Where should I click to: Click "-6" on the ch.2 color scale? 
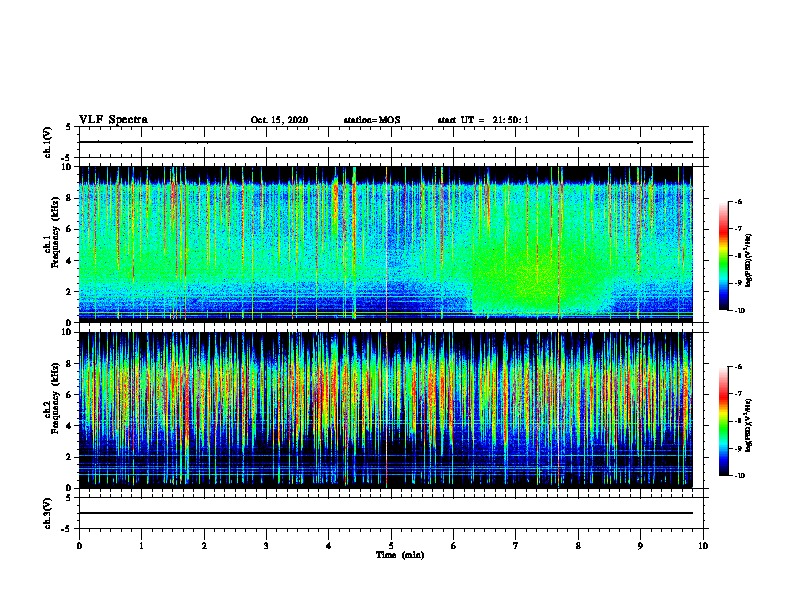click(738, 367)
